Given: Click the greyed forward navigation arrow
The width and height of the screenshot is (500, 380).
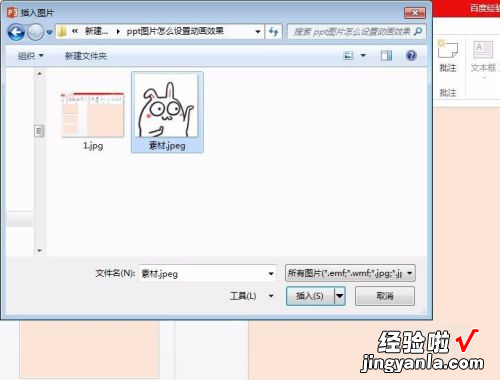Looking at the screenshot, I should point(35,32).
